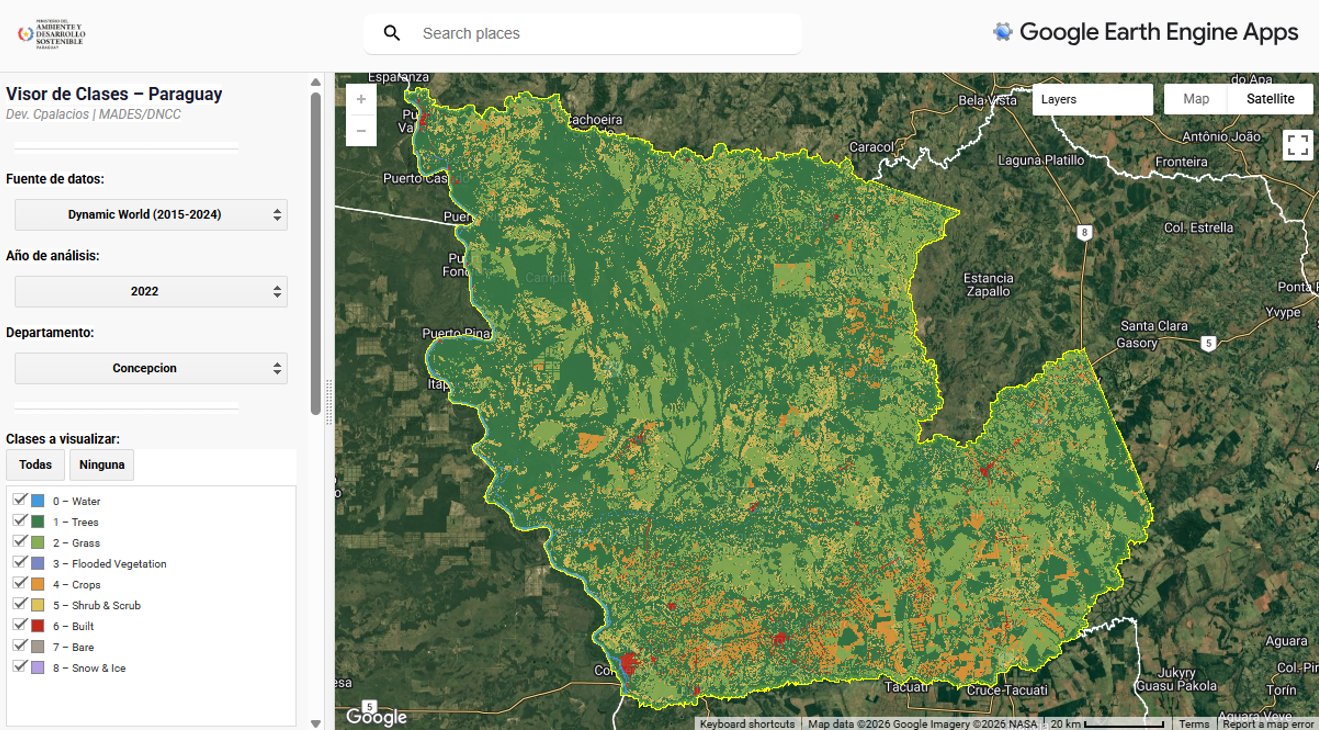Click the Ministerio del Ambiente logo
The height and width of the screenshot is (730, 1319).
[x=52, y=33]
